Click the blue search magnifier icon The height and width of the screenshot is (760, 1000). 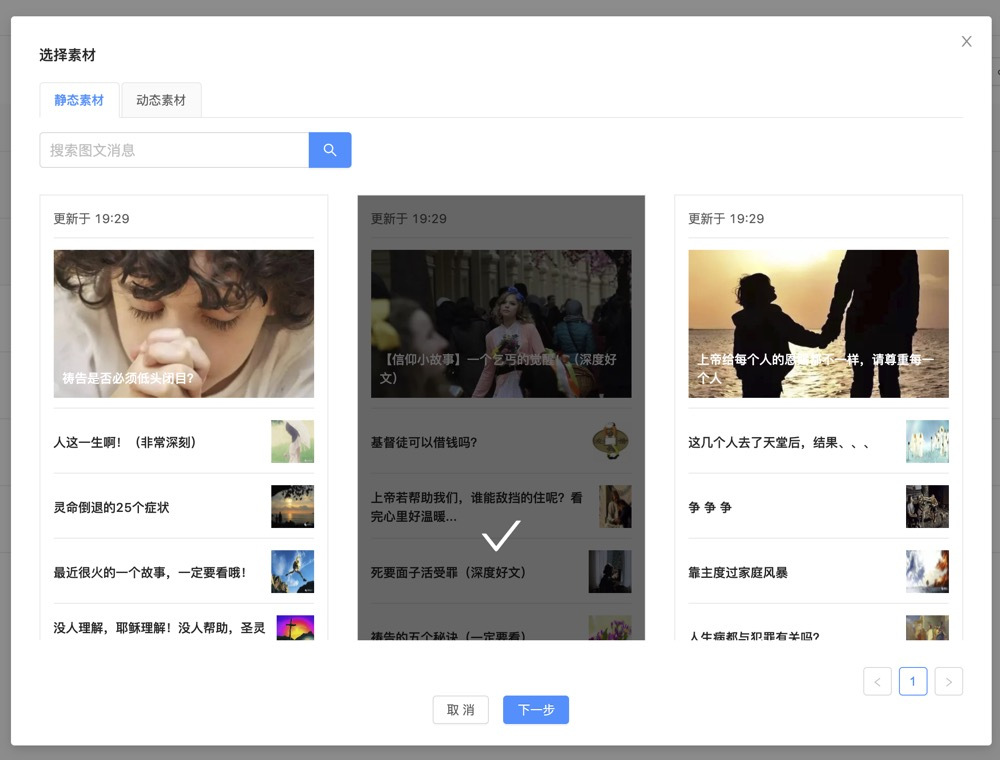coord(330,149)
